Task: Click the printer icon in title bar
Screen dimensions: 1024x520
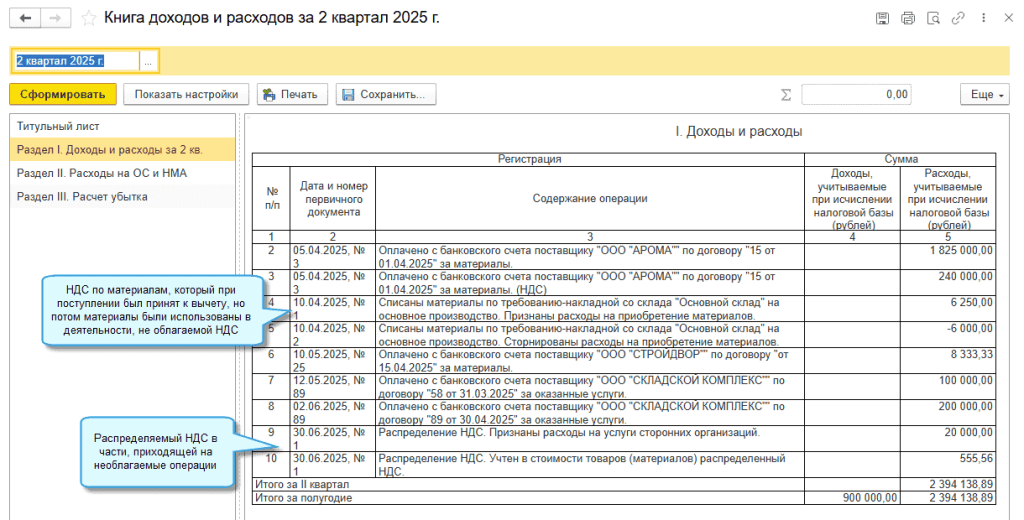Action: pos(908,18)
